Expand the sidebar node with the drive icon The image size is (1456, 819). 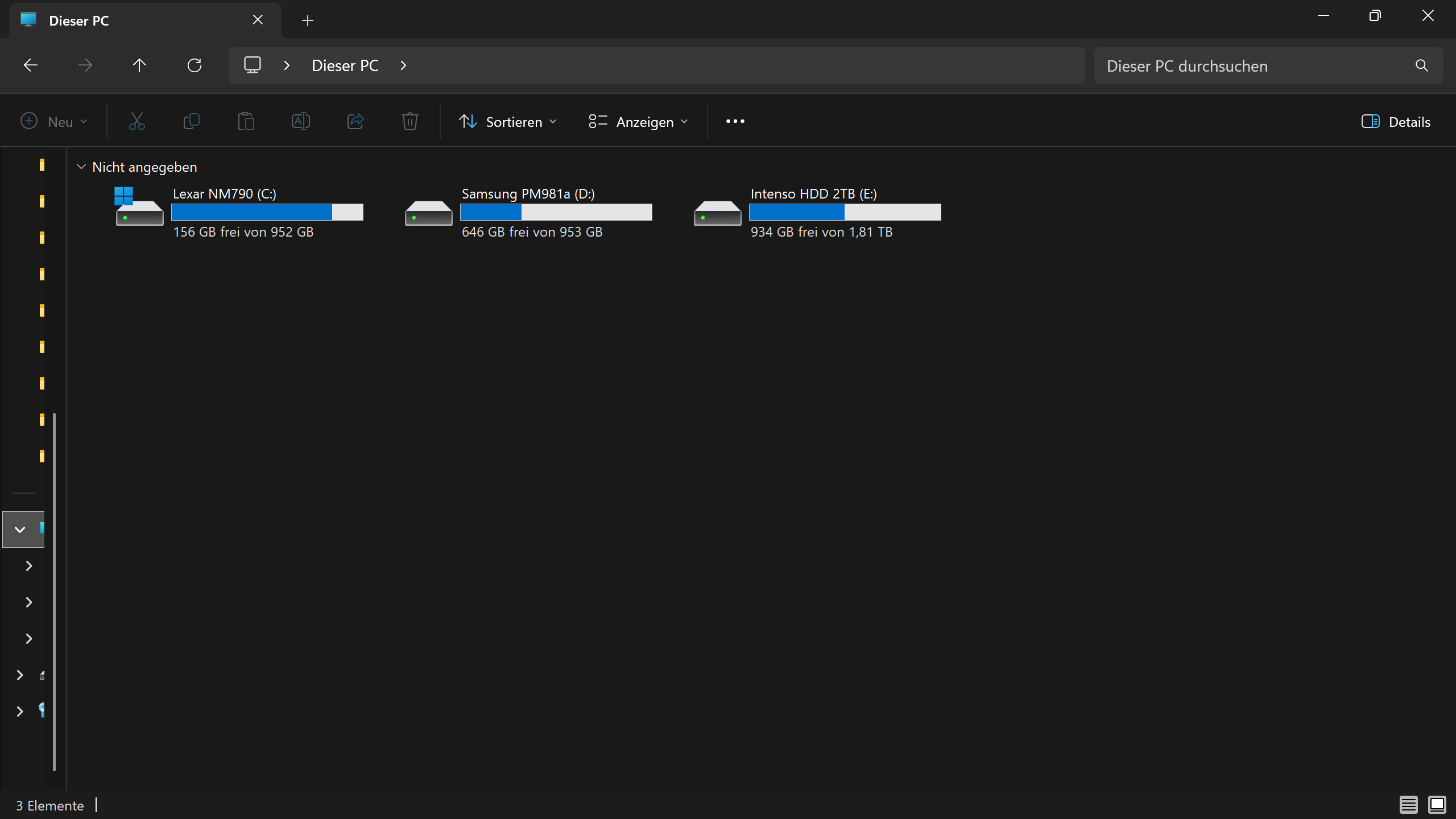coord(20,675)
